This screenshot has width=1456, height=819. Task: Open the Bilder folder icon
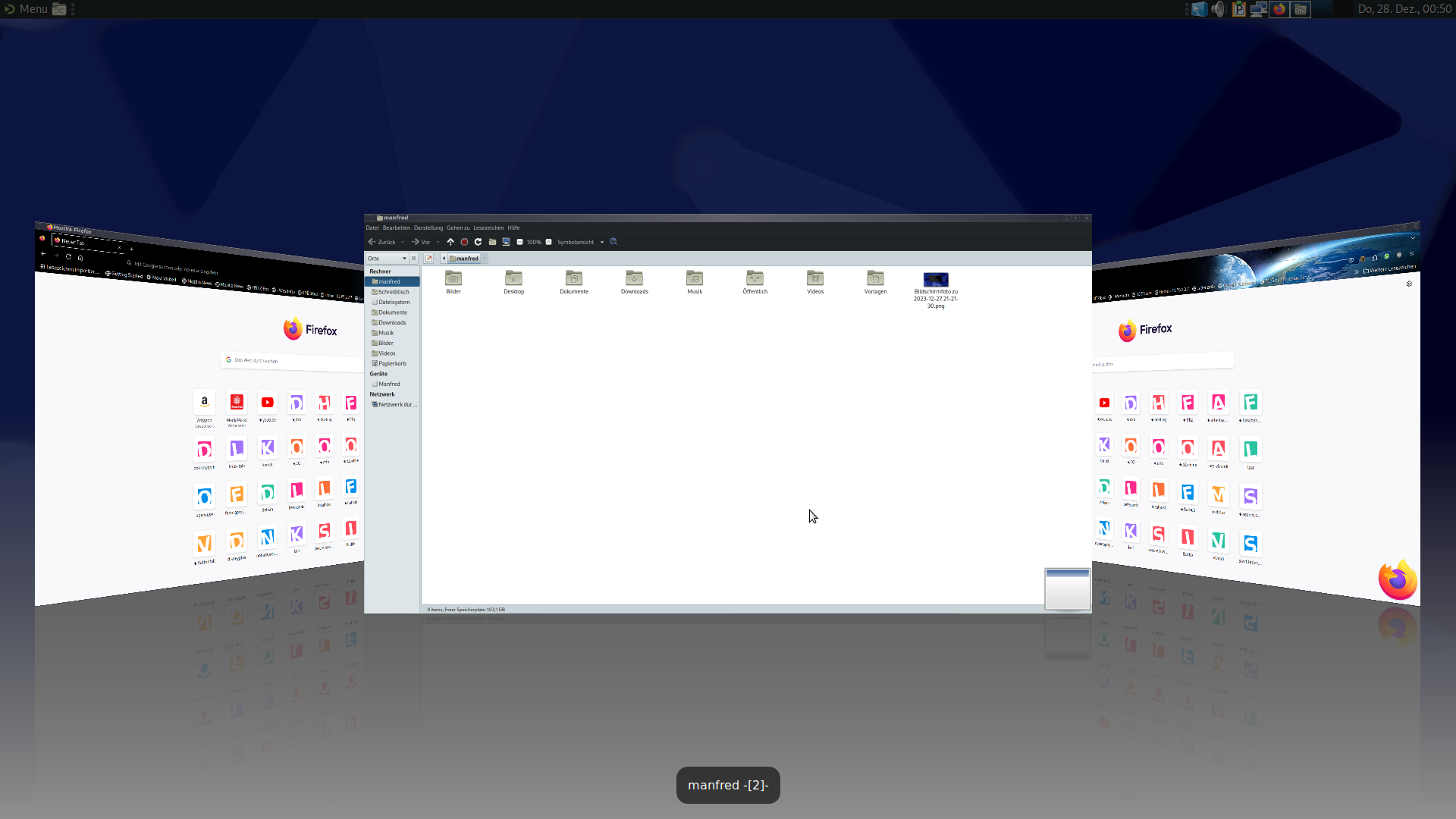coord(453,279)
